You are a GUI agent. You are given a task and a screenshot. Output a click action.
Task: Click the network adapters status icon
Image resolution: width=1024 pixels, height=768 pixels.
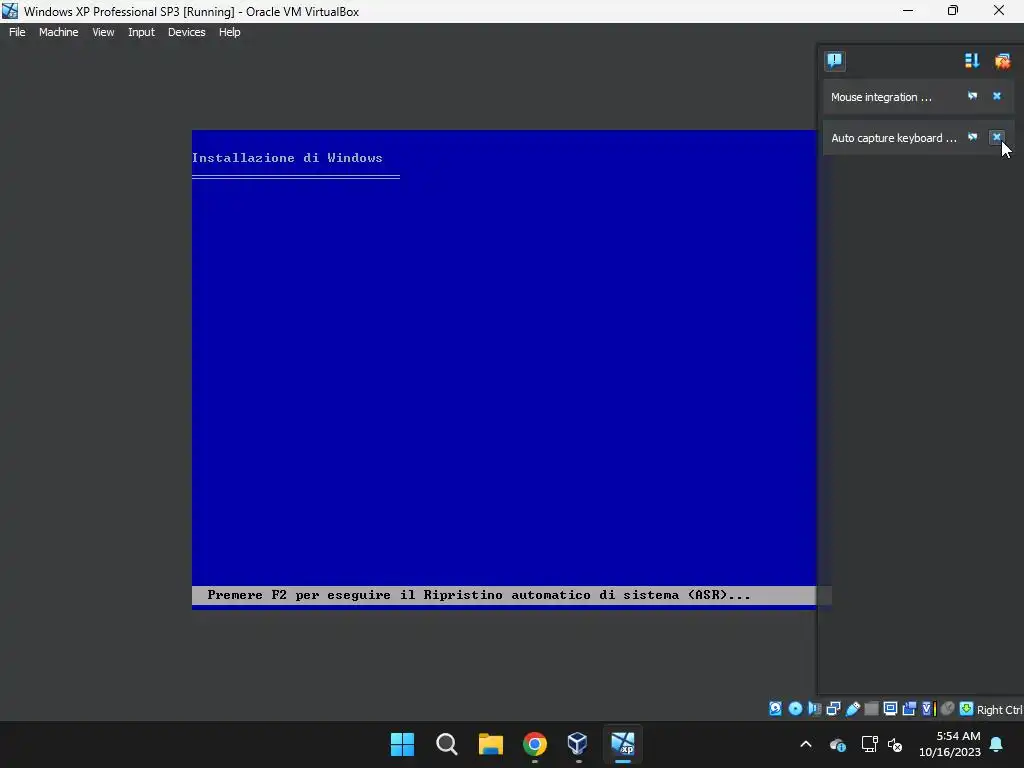click(833, 709)
